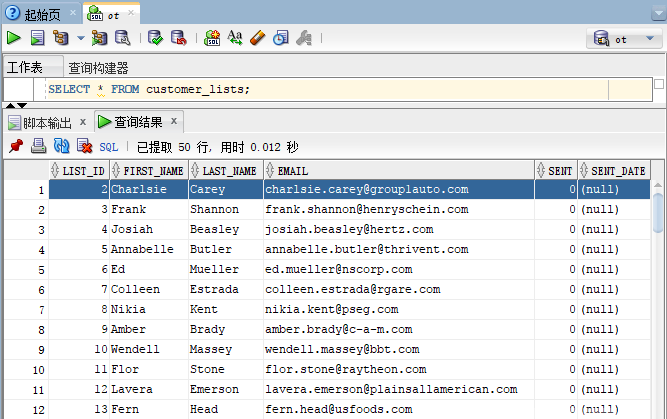Refresh the query result grid
Screen dimensions: 667x419
coord(61,146)
